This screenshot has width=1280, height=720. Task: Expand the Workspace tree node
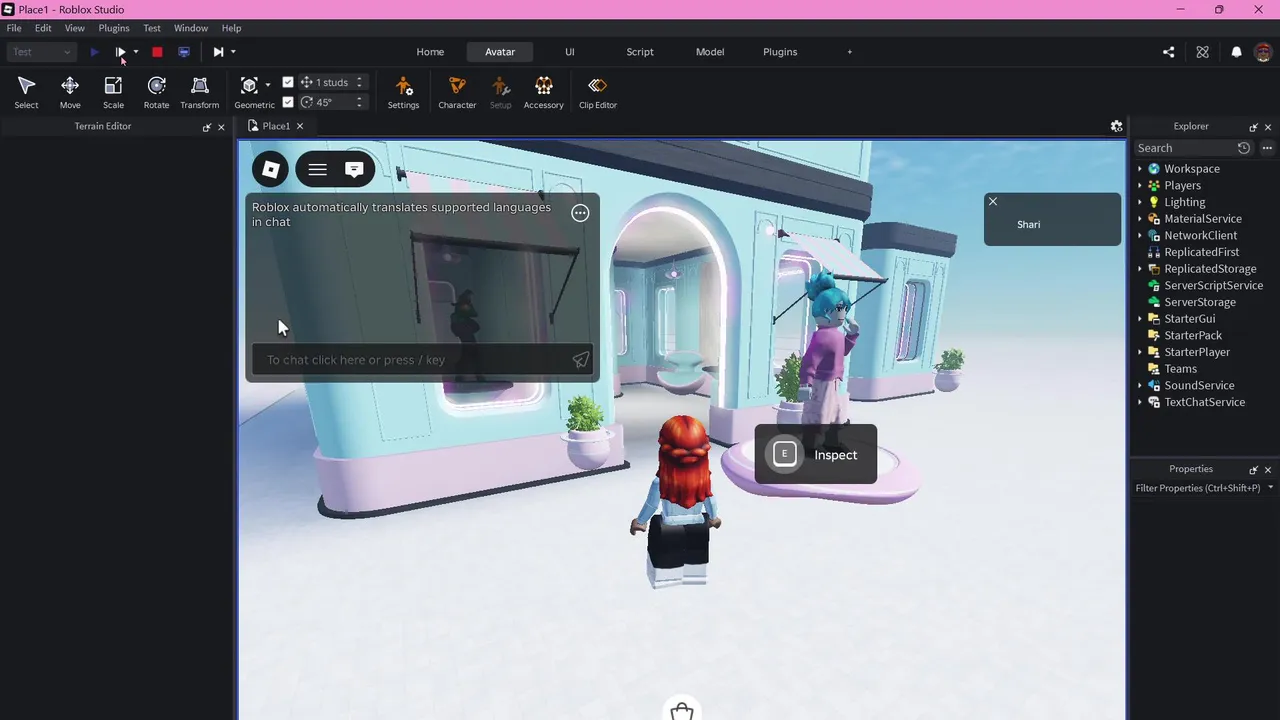(1140, 169)
